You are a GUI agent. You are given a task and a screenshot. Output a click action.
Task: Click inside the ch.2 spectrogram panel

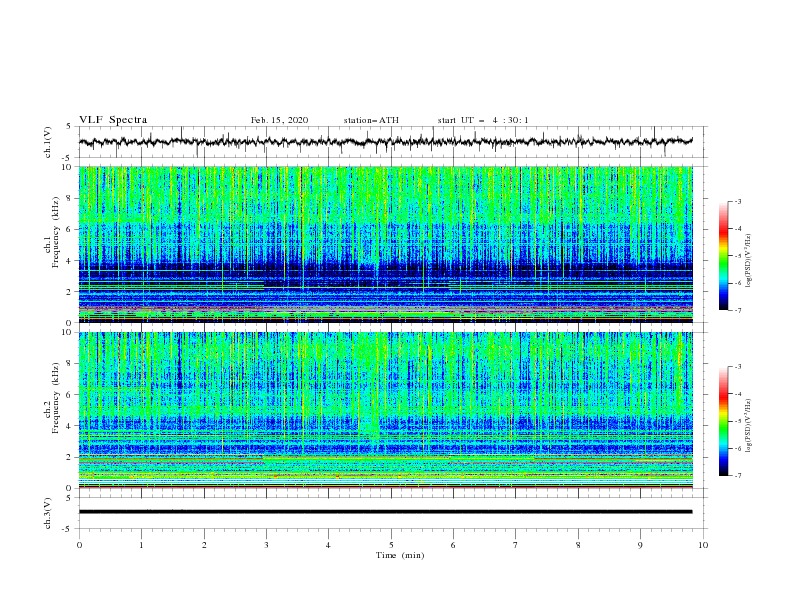(x=385, y=410)
